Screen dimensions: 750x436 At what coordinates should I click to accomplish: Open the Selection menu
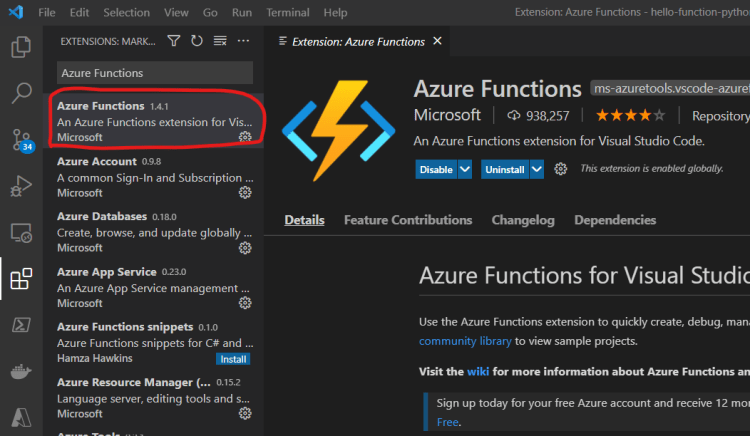click(127, 12)
